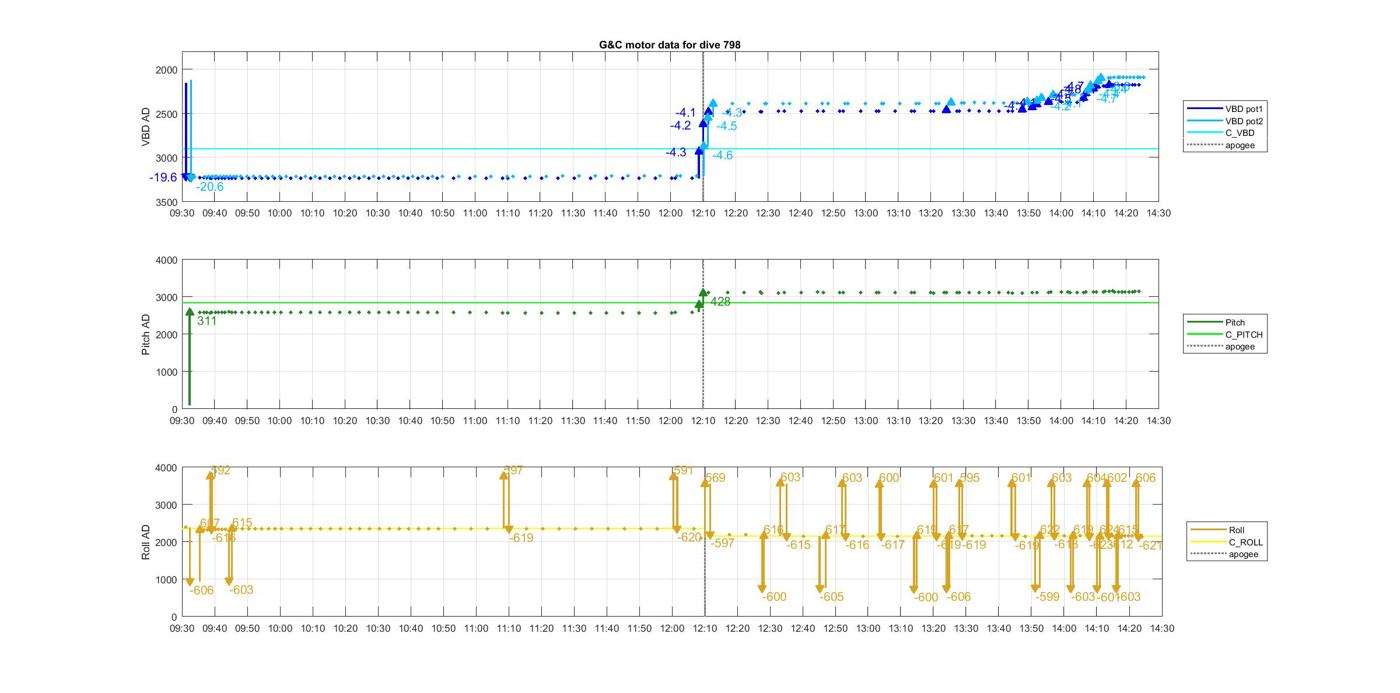Click the "14:30" tick under the VBD plot
This screenshot has height=693, width=1400.
point(1159,213)
